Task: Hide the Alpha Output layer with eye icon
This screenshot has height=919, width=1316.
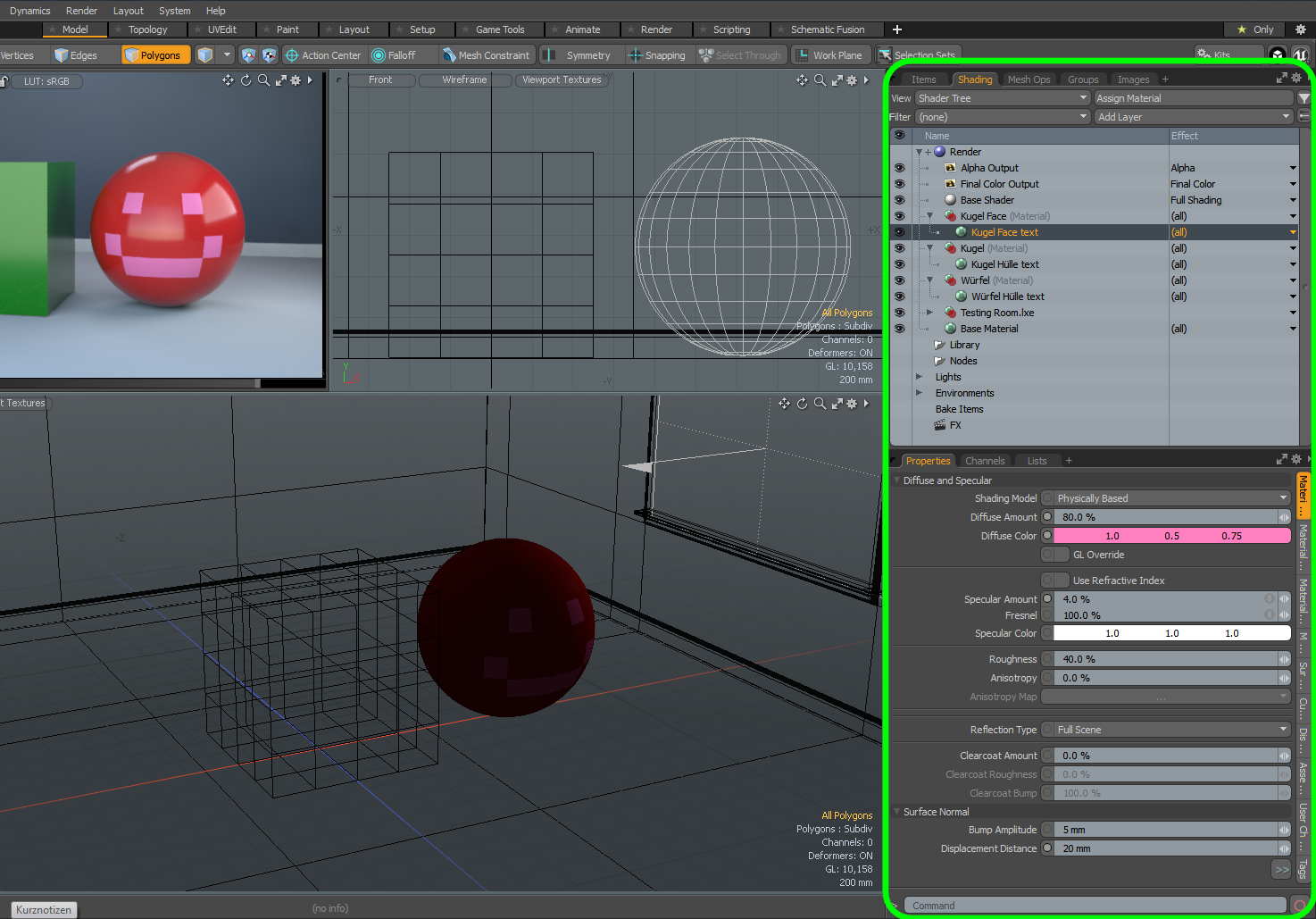Action: [x=899, y=168]
